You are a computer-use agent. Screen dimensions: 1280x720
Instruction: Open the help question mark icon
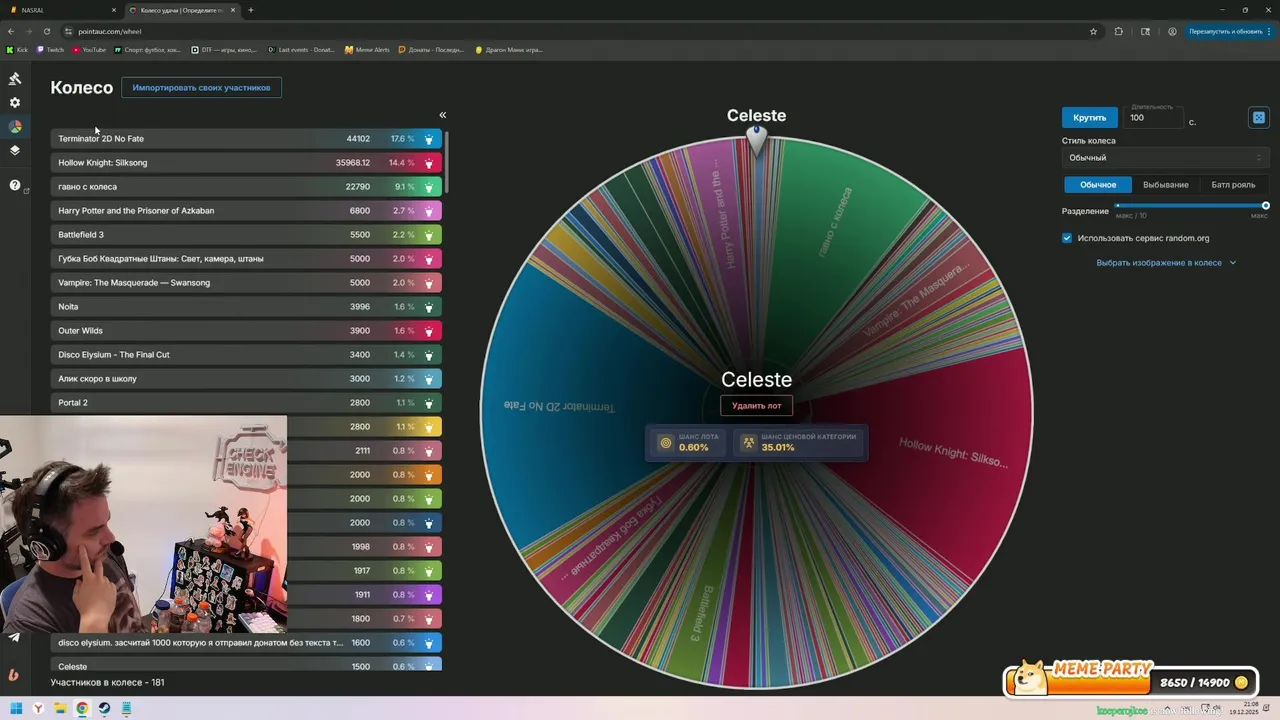[x=15, y=185]
